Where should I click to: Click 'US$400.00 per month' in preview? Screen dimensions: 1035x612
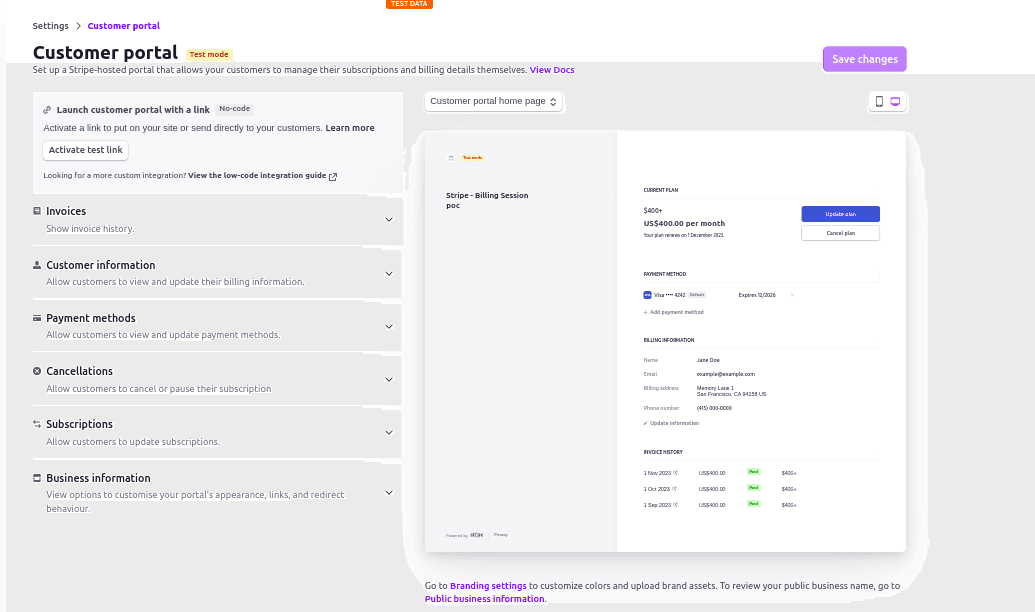tap(684, 223)
